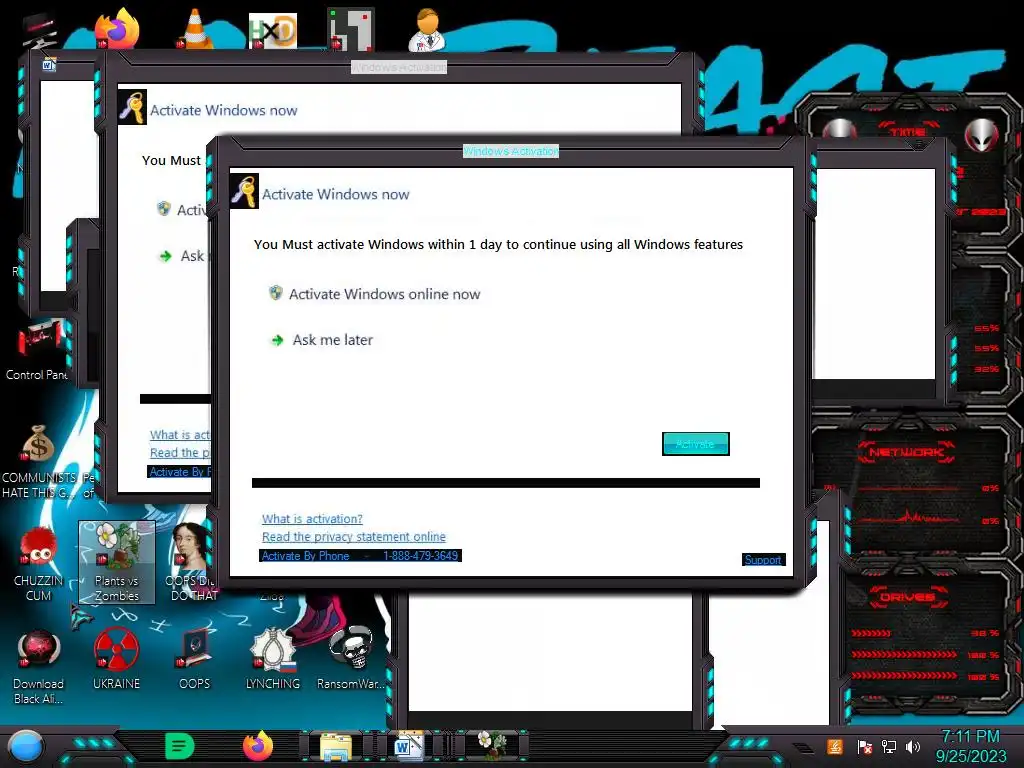Choose Activate Windows online now option

point(375,294)
